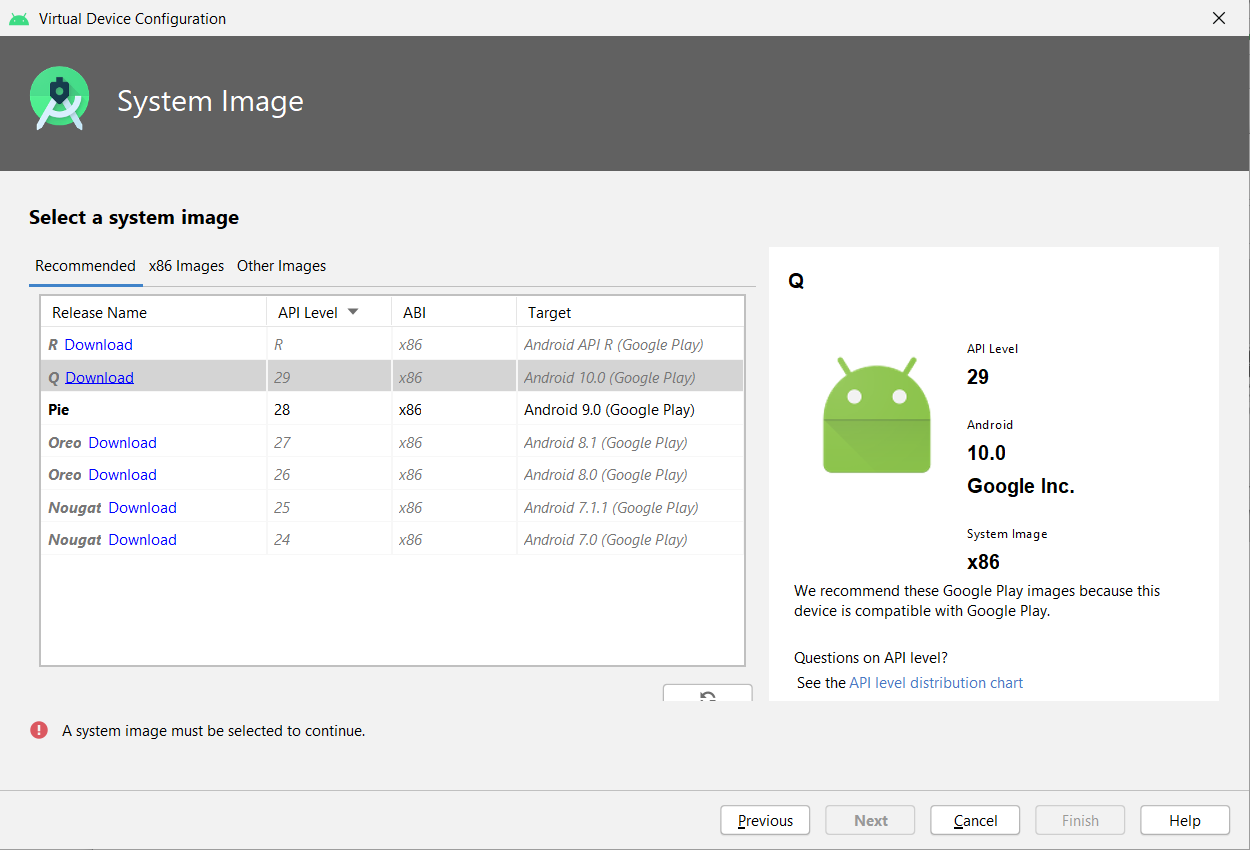Open the Other Images tab

point(281,266)
